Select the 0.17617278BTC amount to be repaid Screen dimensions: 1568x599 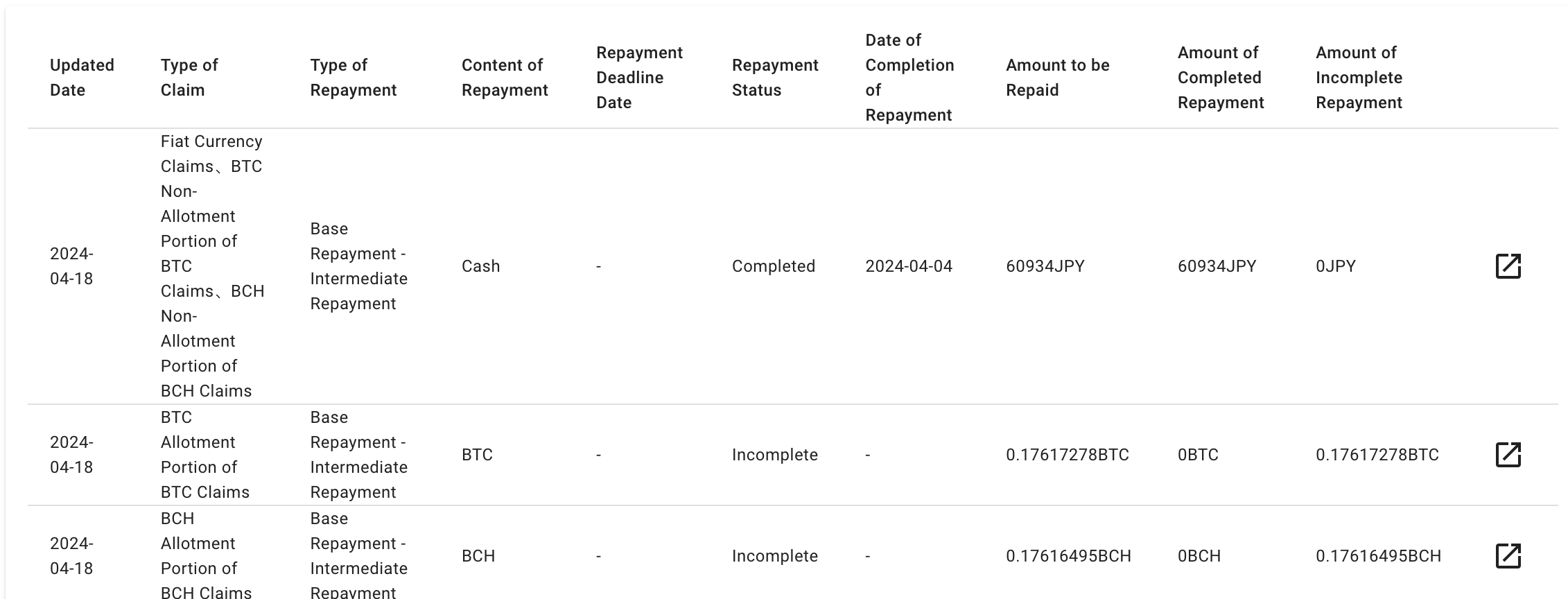1067,455
